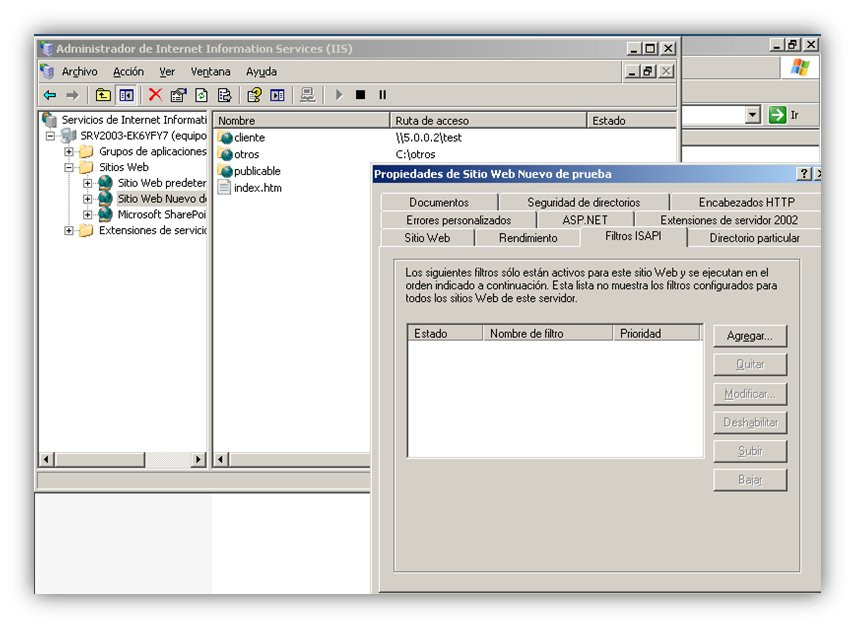Screen dimensions: 855x628
Task: Click the Quitar button
Action: pos(750,365)
